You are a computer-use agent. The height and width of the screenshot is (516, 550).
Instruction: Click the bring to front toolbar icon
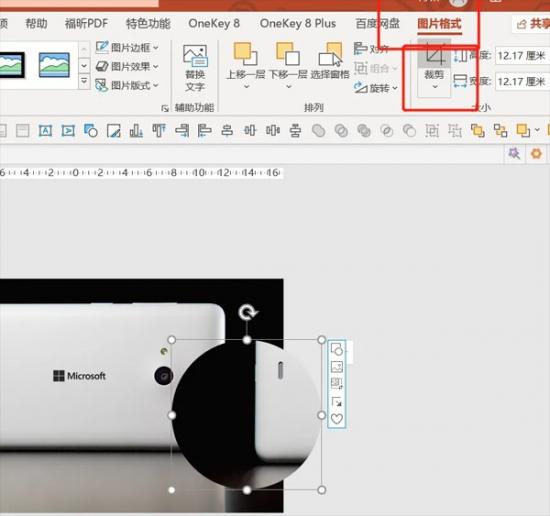point(477,131)
